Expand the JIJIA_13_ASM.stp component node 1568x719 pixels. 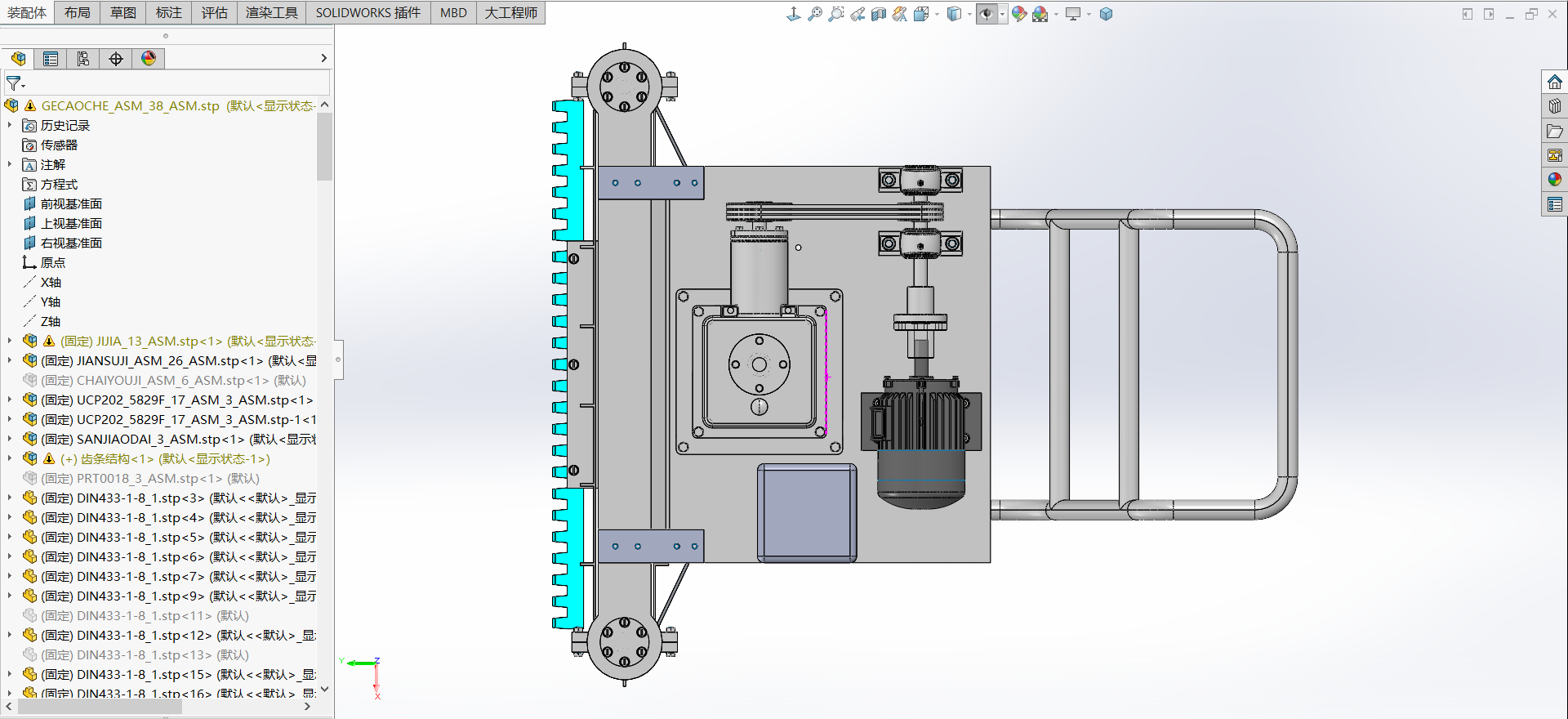click(10, 341)
